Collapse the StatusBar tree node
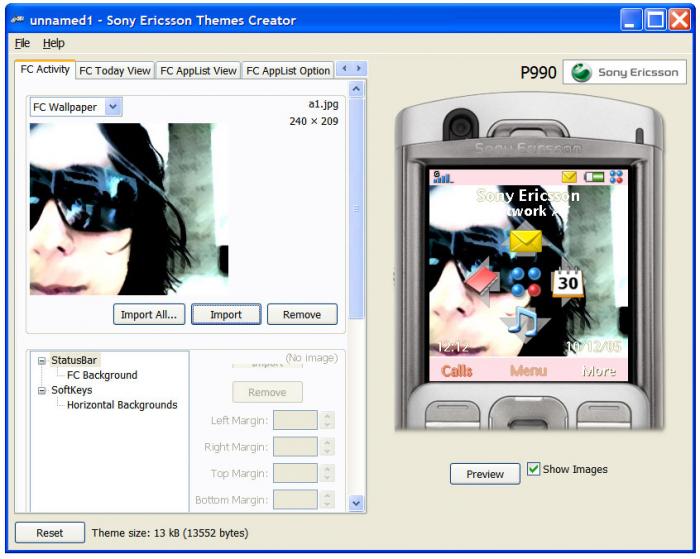700x559 pixels. pyautogui.click(x=41, y=360)
